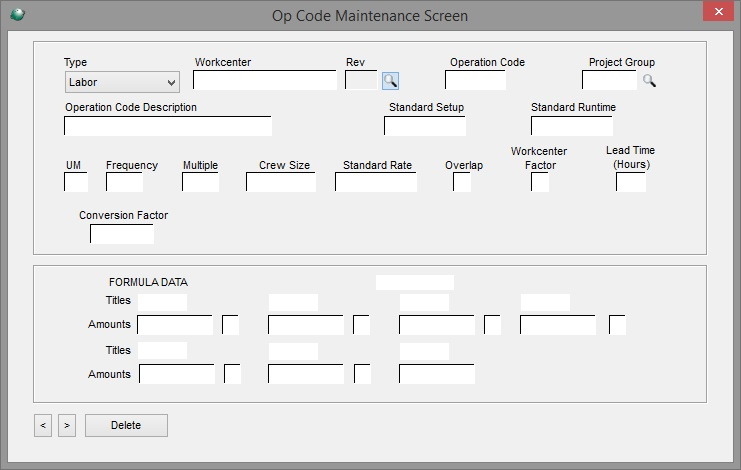Select the Frequency input field
This screenshot has height=470, width=741.
coord(124,182)
